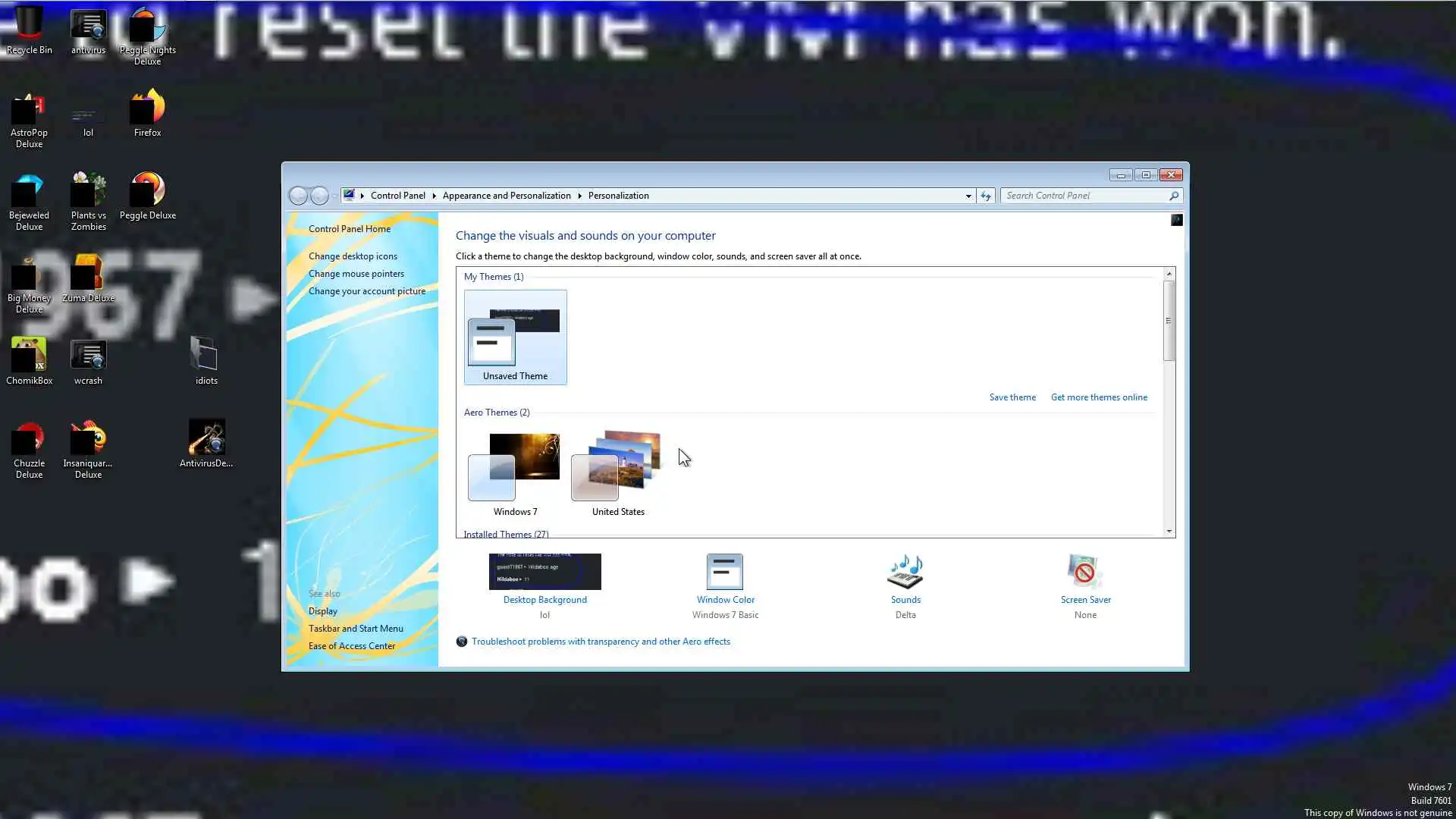Go to the Control Panel breadcrumb
This screenshot has width=1456, height=819.
point(397,196)
